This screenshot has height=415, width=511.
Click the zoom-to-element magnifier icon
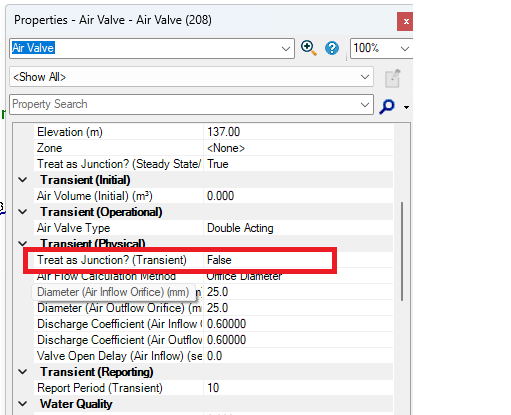308,48
